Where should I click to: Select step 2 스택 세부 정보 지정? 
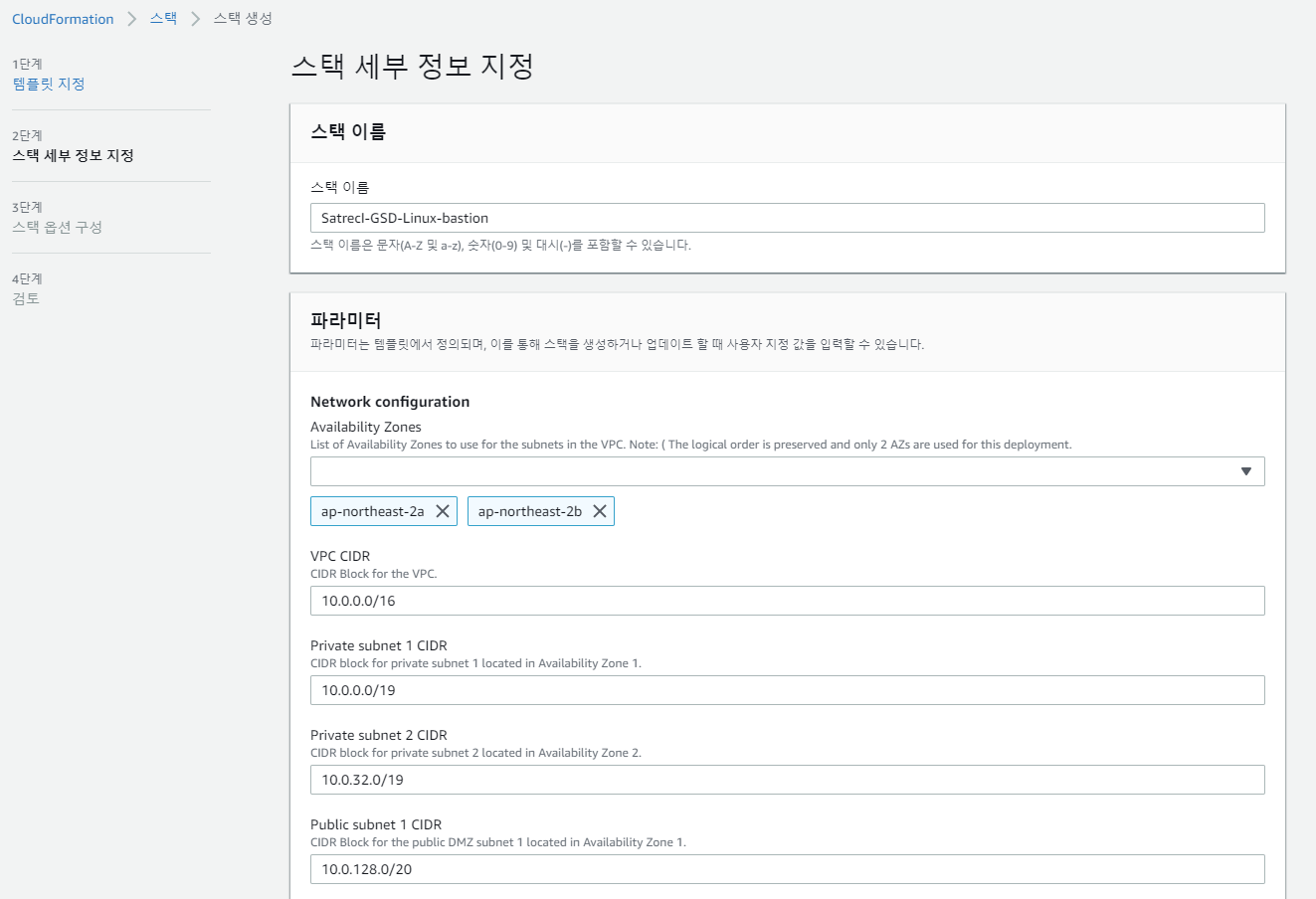73,155
